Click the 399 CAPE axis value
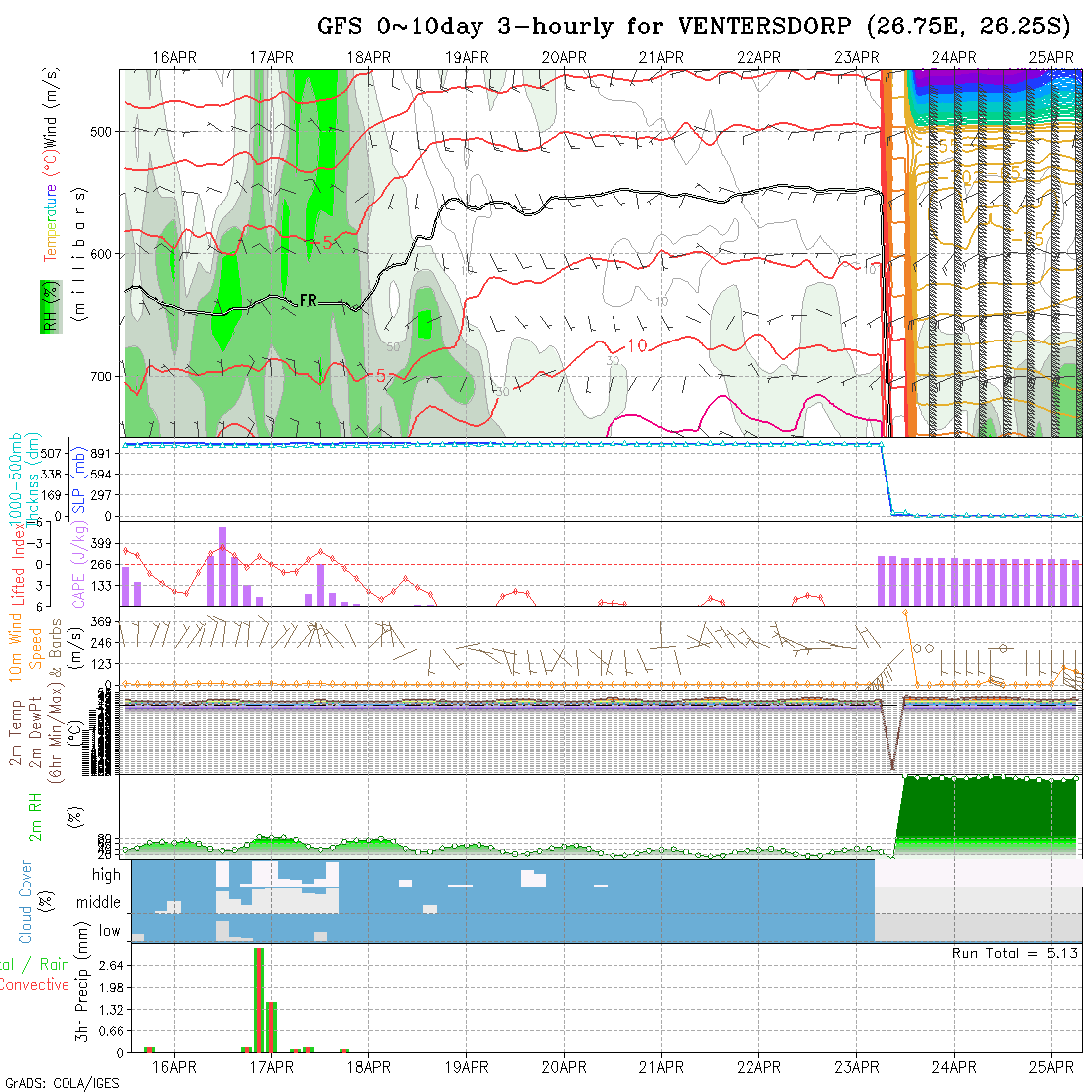1092x1092 pixels. pyautogui.click(x=101, y=543)
